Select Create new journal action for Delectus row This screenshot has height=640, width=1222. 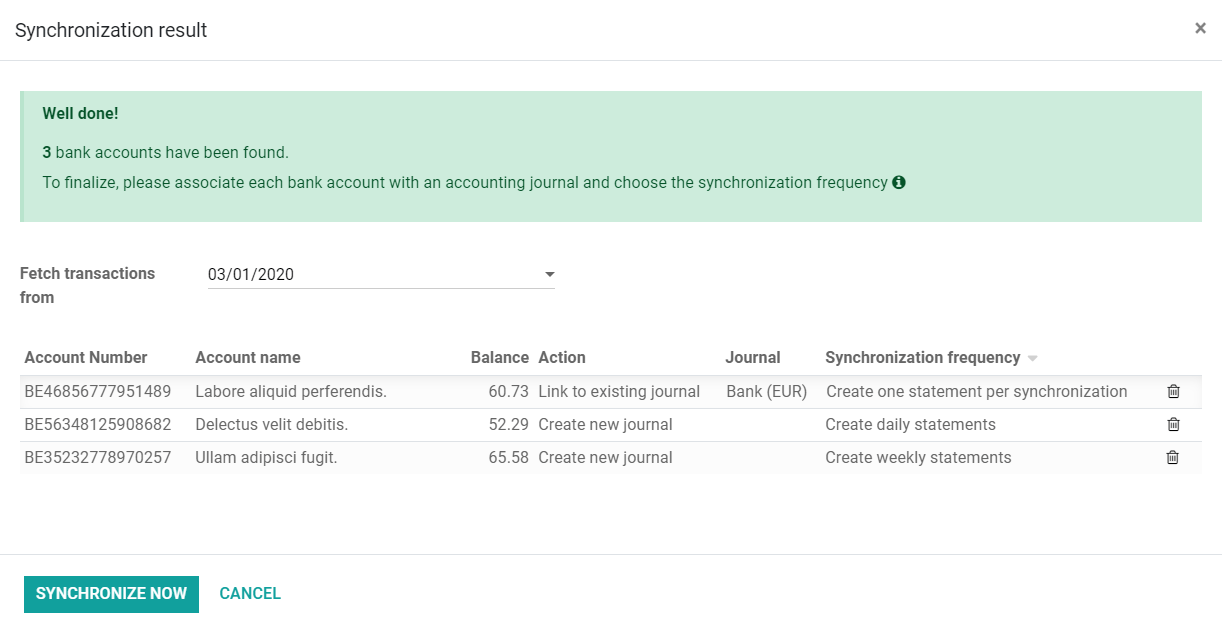(605, 424)
